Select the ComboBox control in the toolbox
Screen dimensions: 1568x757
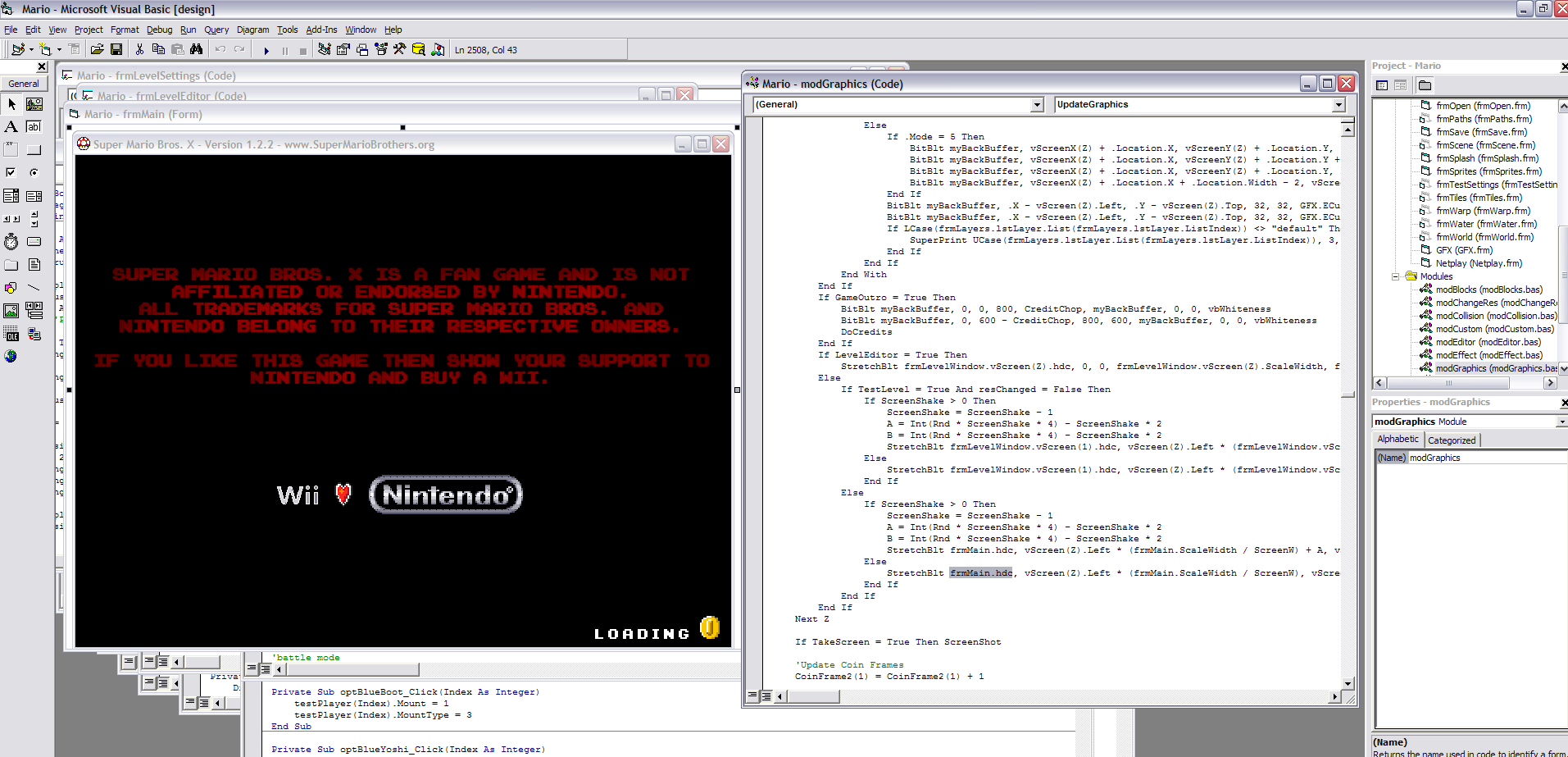tap(11, 196)
